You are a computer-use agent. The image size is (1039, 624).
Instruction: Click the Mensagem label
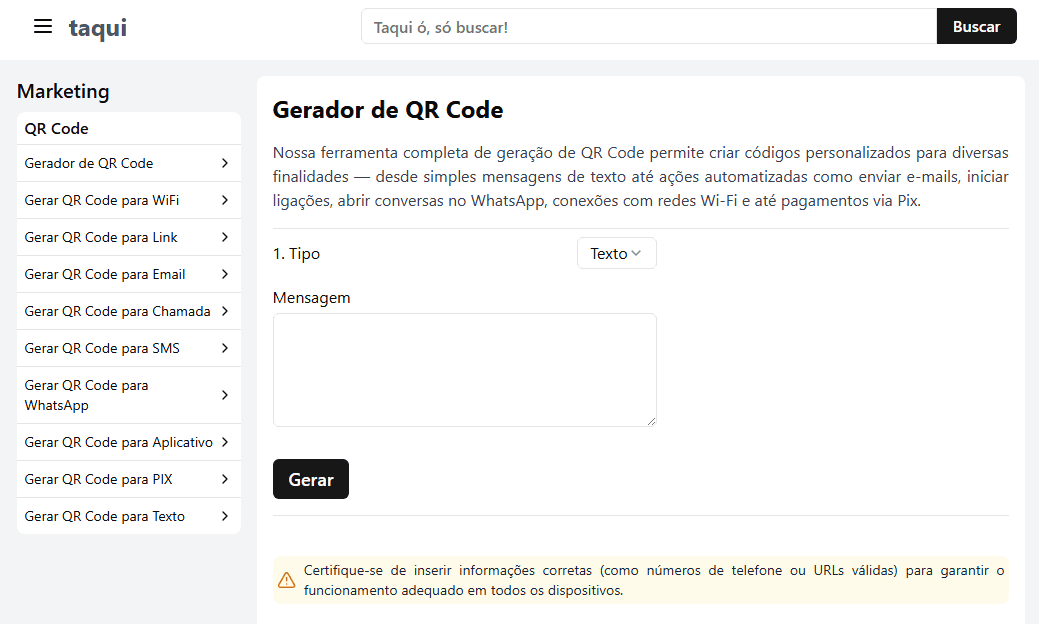[311, 298]
